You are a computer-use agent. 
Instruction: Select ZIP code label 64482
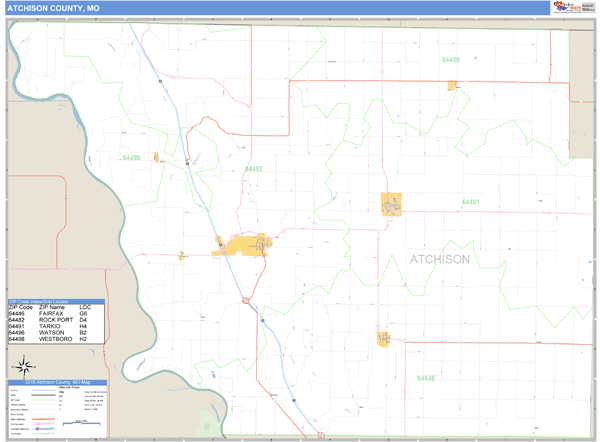[x=254, y=169]
